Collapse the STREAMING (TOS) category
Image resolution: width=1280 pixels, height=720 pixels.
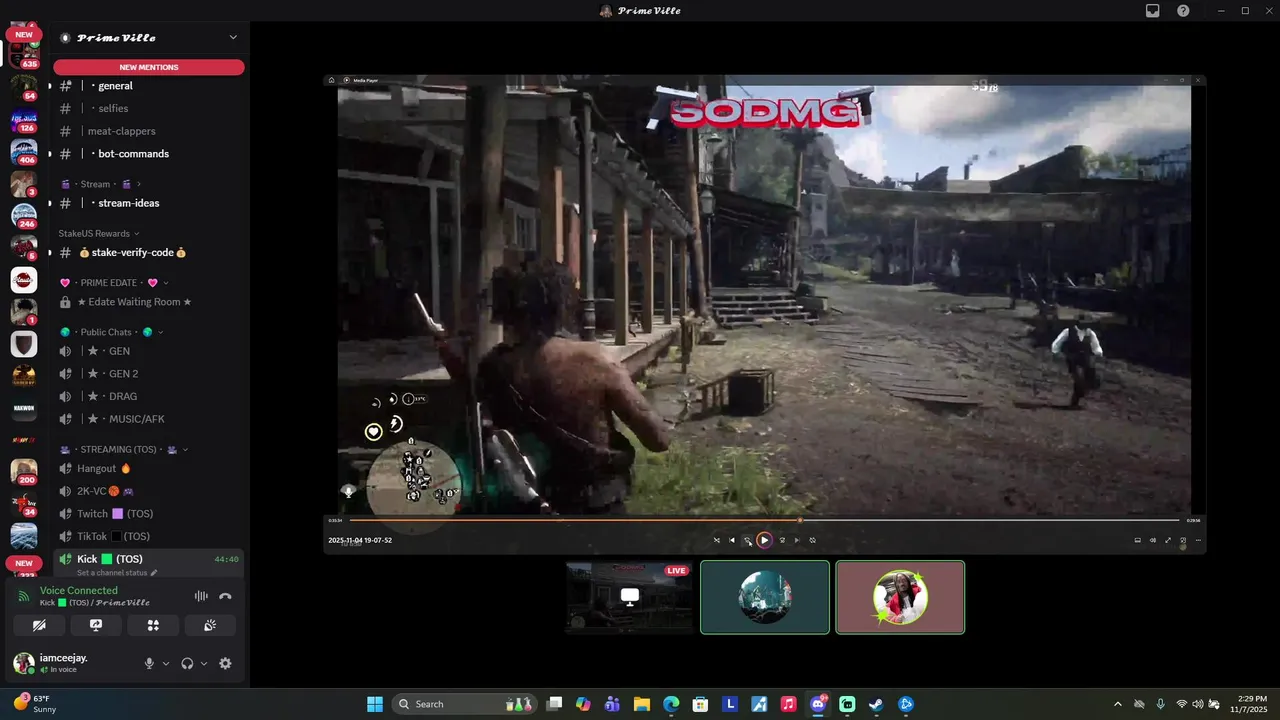(x=124, y=450)
